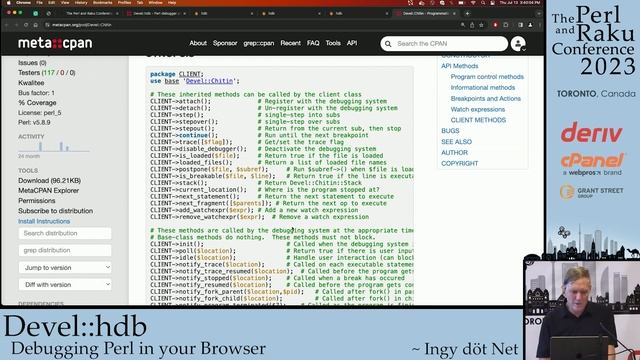
Task: Open the Issues (0) sidebar link
Action: [32, 63]
